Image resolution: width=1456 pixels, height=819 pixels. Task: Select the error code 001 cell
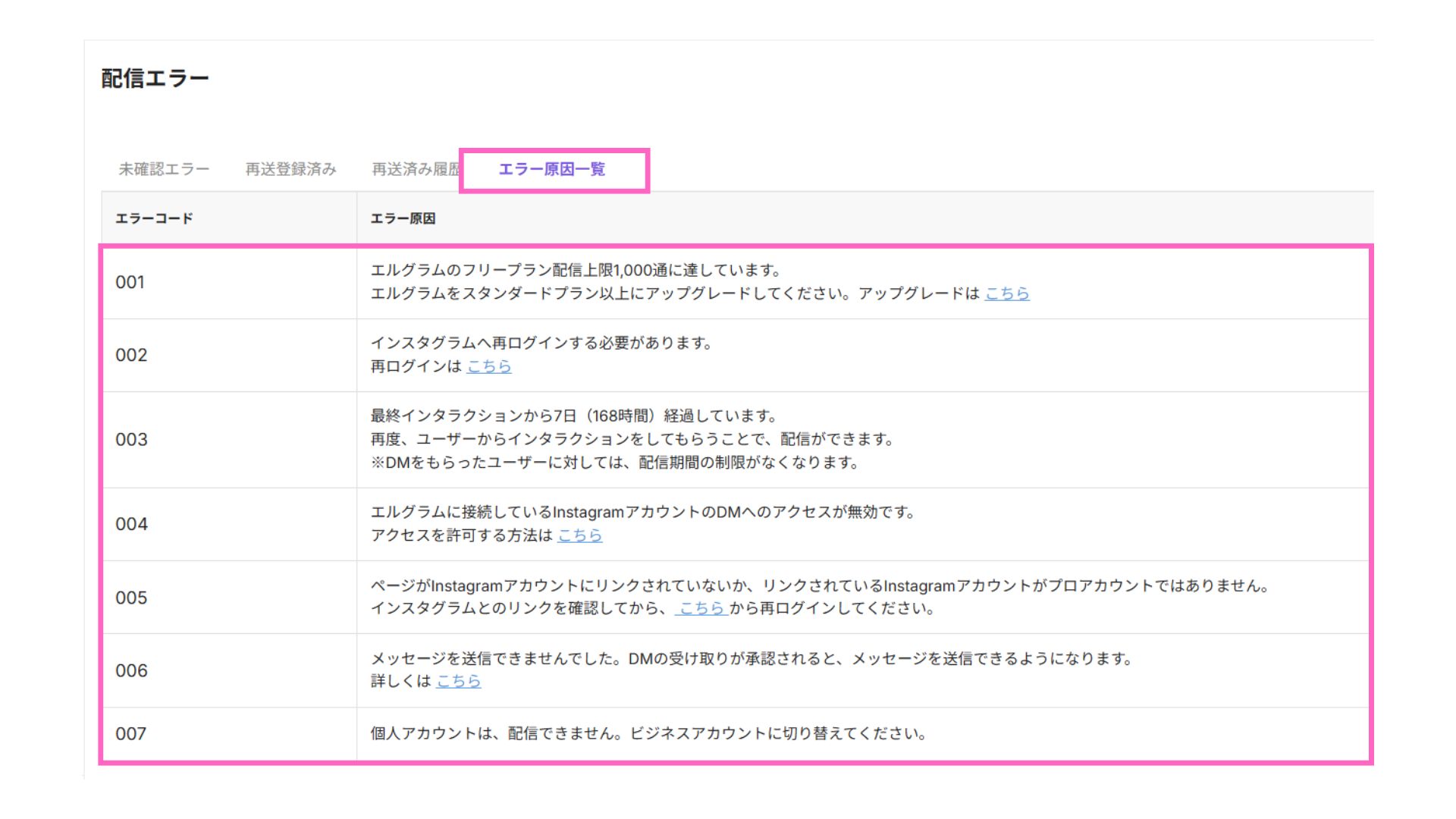130,282
